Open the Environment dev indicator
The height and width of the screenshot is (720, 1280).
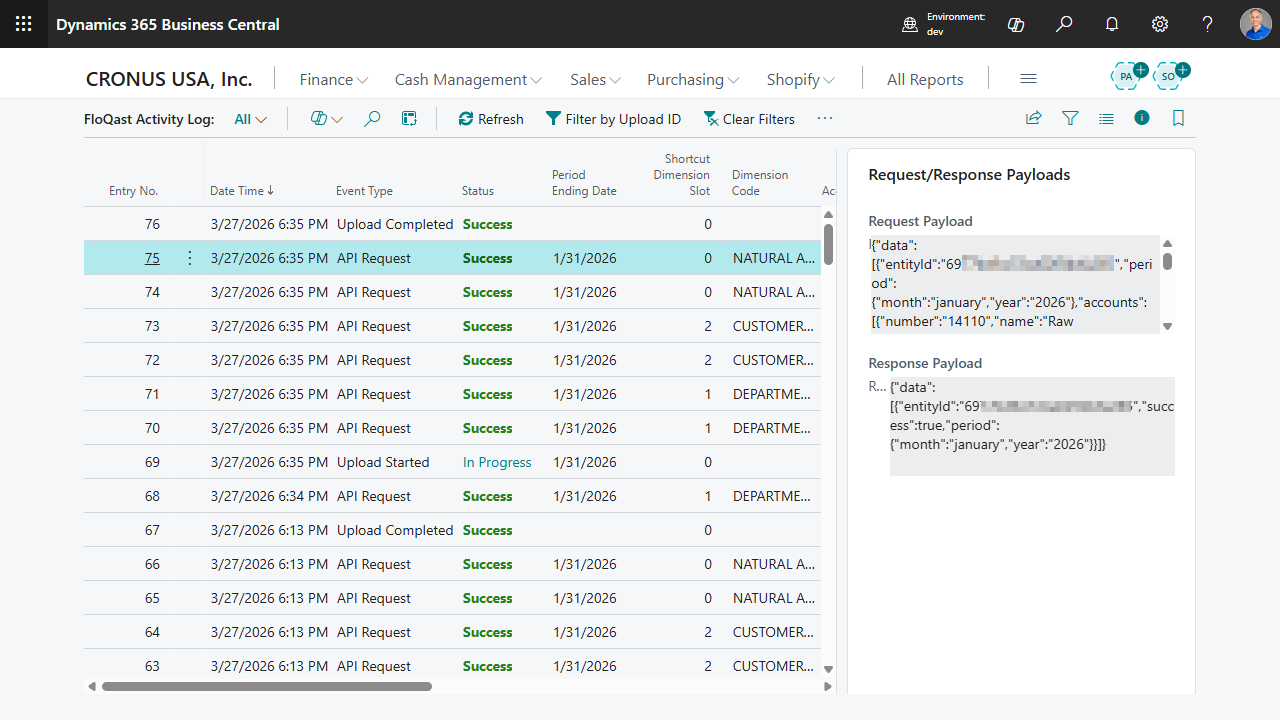pyautogui.click(x=944, y=24)
